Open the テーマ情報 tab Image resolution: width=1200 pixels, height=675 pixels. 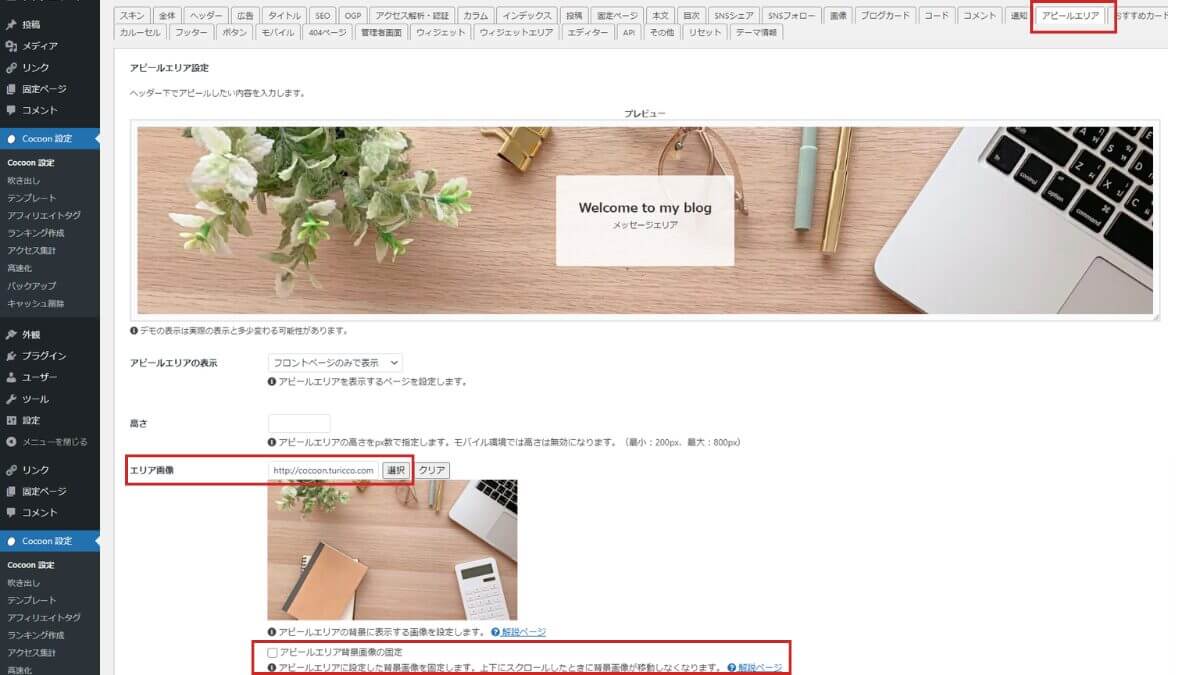757,33
